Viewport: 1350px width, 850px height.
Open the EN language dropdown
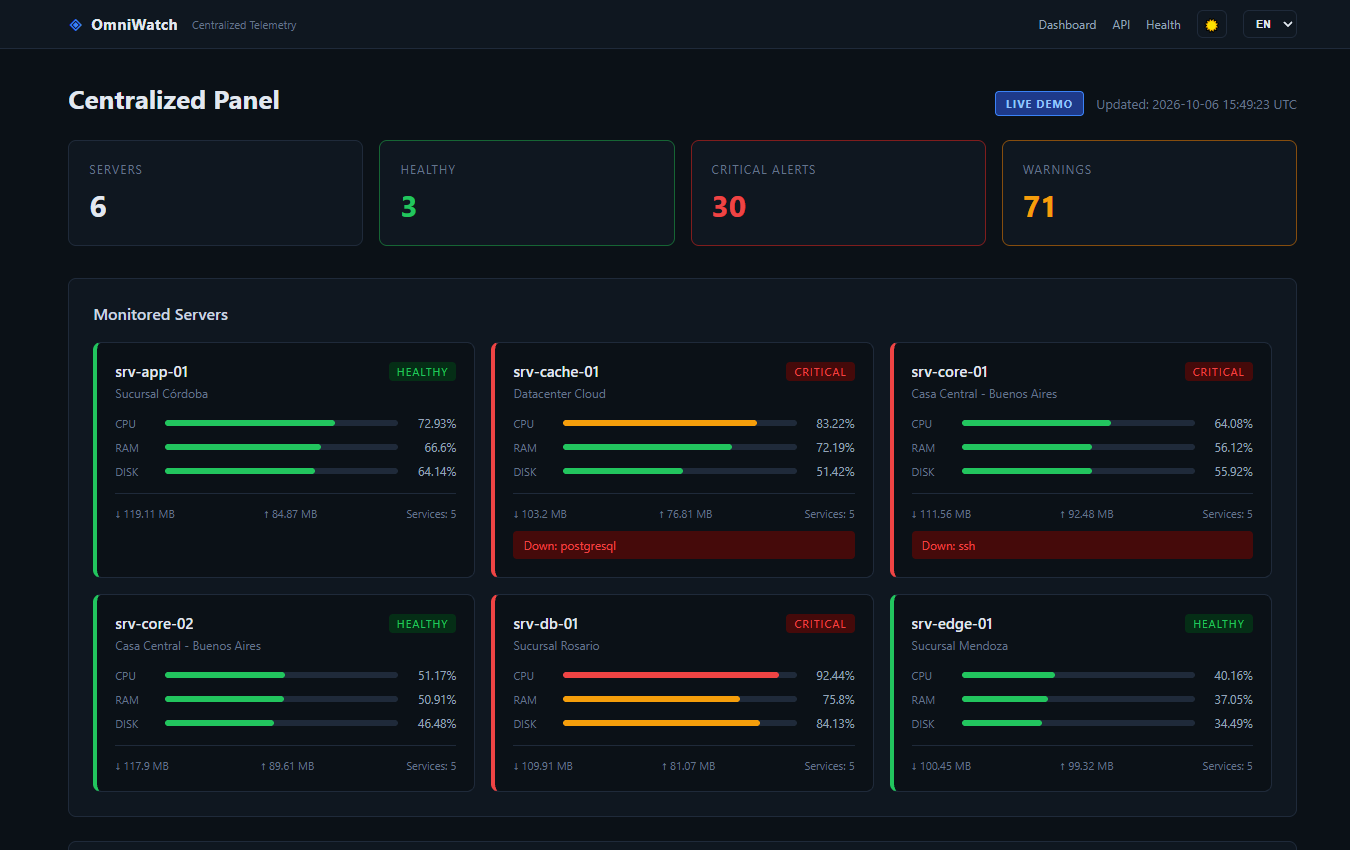[1270, 24]
